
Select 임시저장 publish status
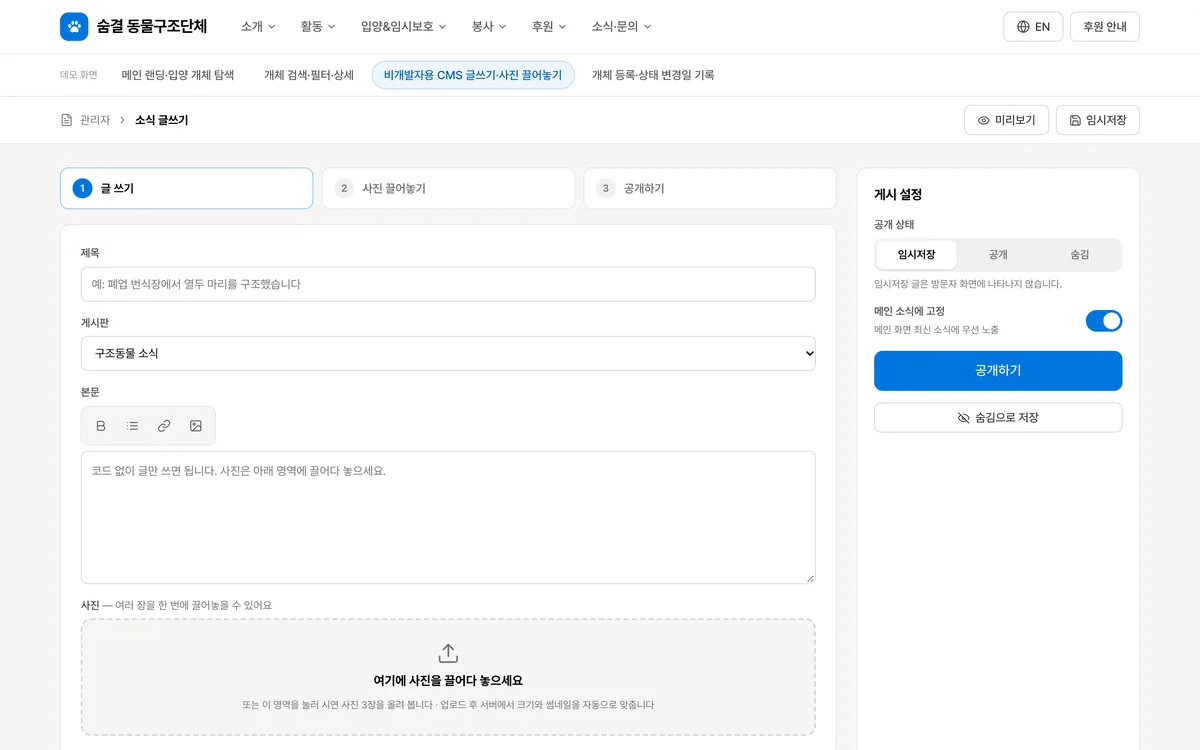[916, 255]
